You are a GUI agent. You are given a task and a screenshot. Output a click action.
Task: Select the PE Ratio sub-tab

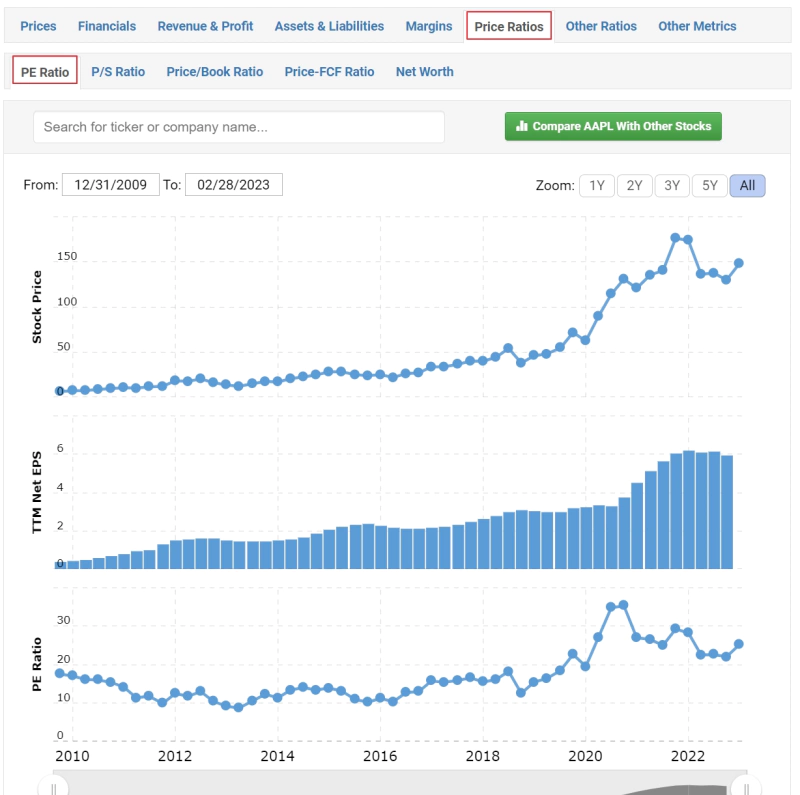(45, 71)
